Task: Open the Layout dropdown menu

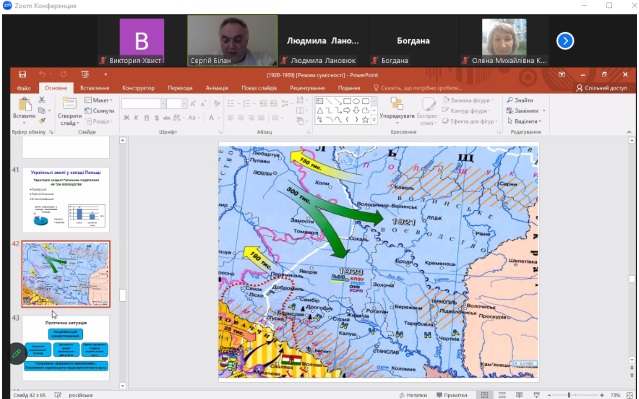Action: click(98, 100)
